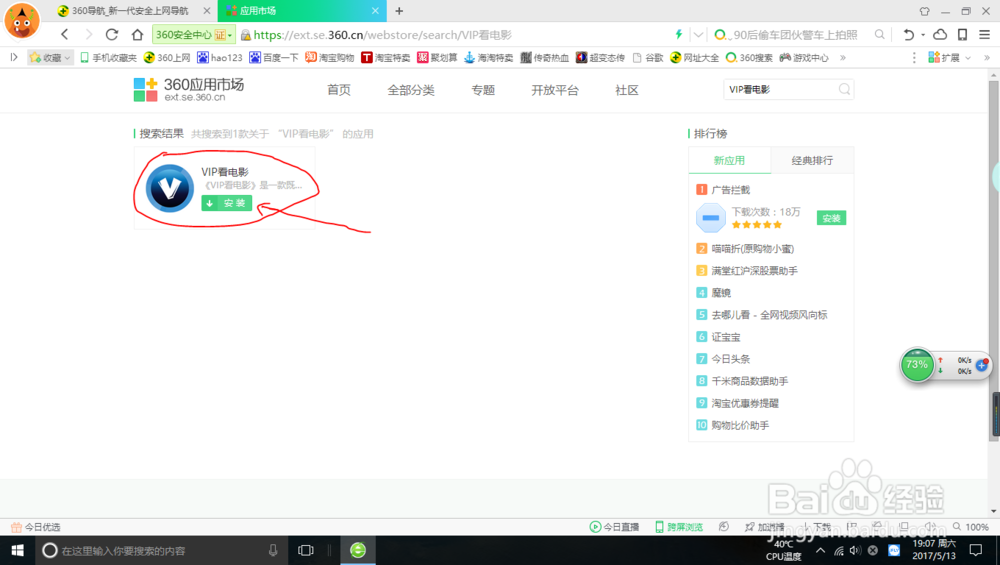
Task: Select the 新应用 ranking tab
Action: click(730, 160)
